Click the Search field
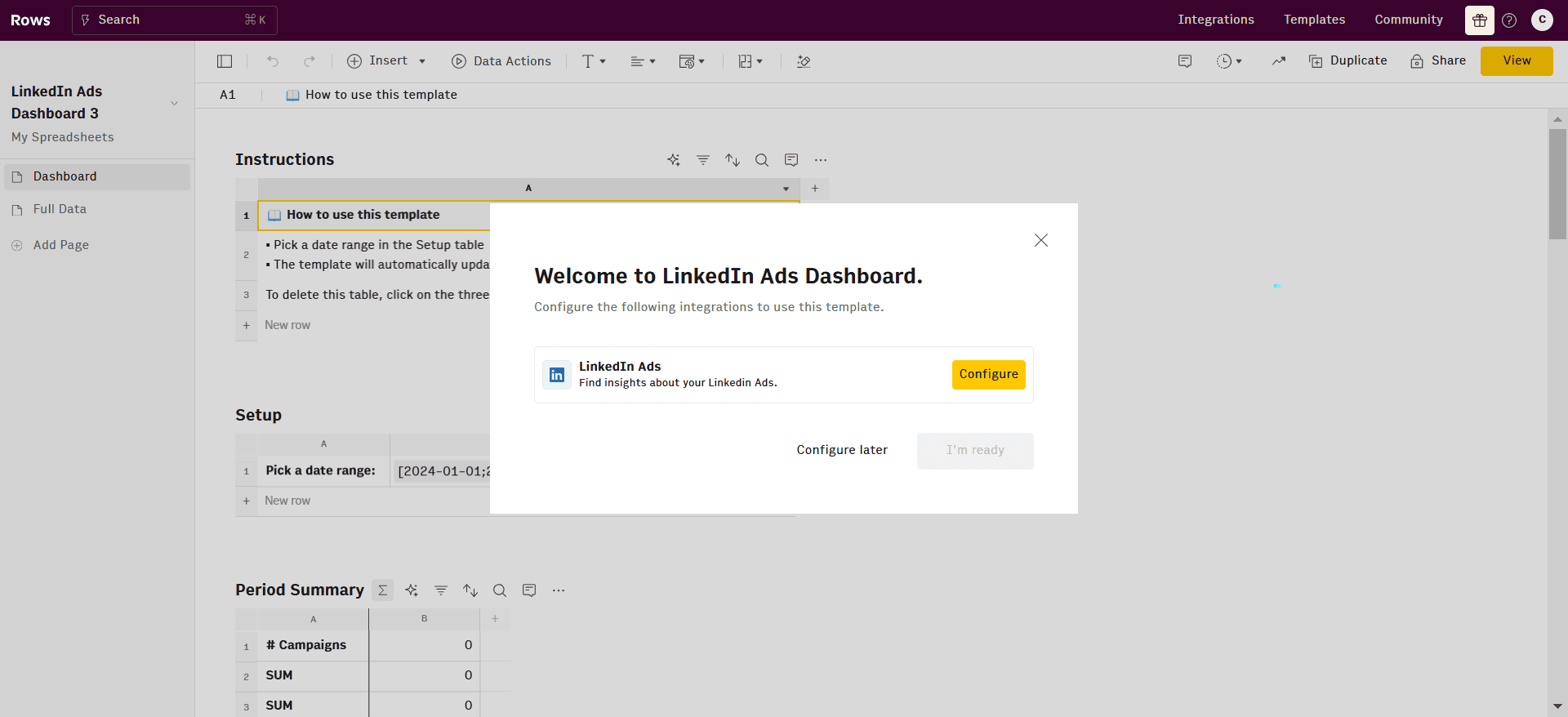This screenshot has width=1568, height=717. (175, 20)
